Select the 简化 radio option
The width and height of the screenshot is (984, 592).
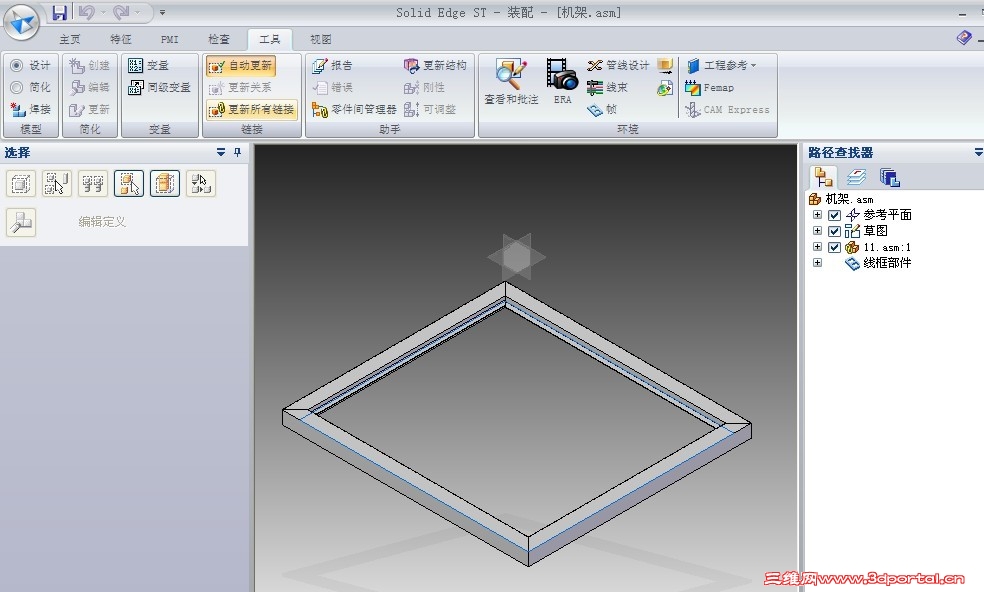(x=30, y=87)
